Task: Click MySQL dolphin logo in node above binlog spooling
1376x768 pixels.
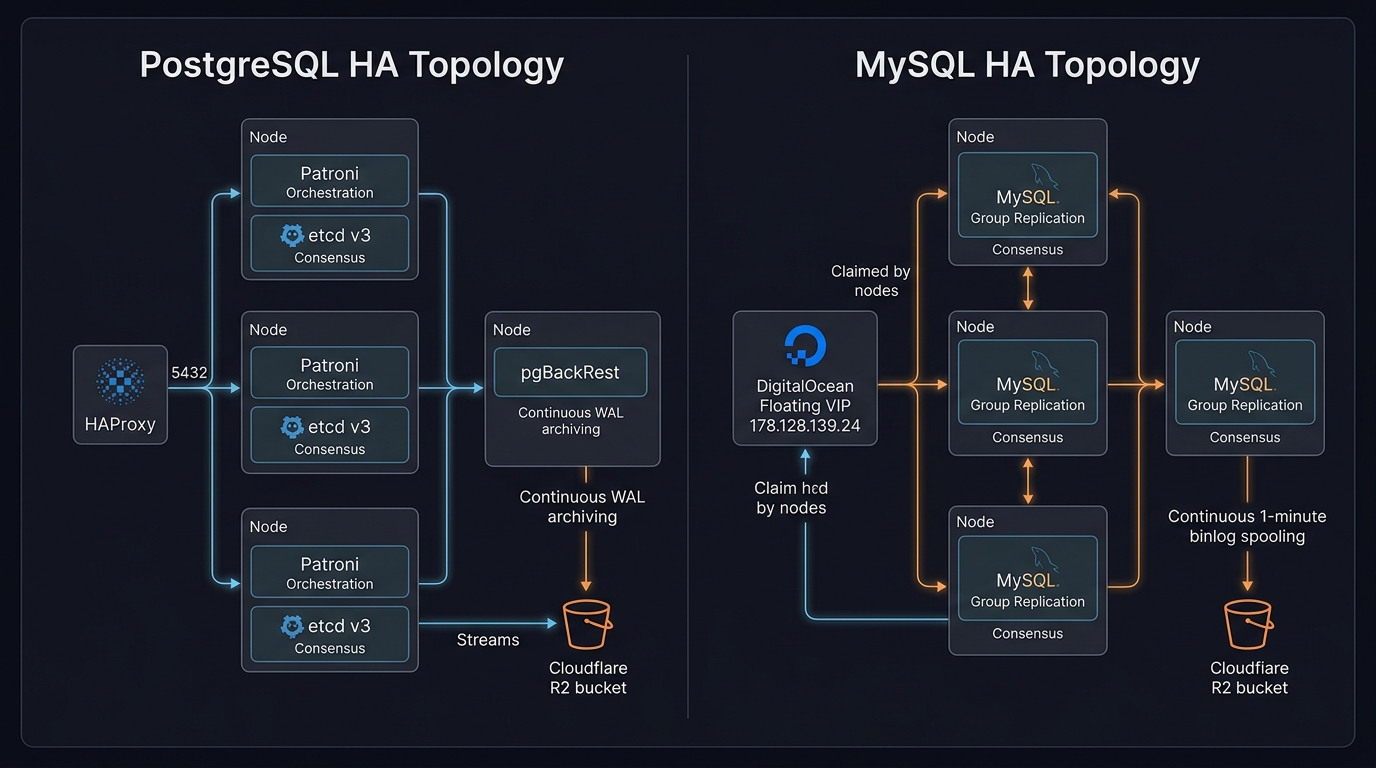Action: (x=1262, y=364)
